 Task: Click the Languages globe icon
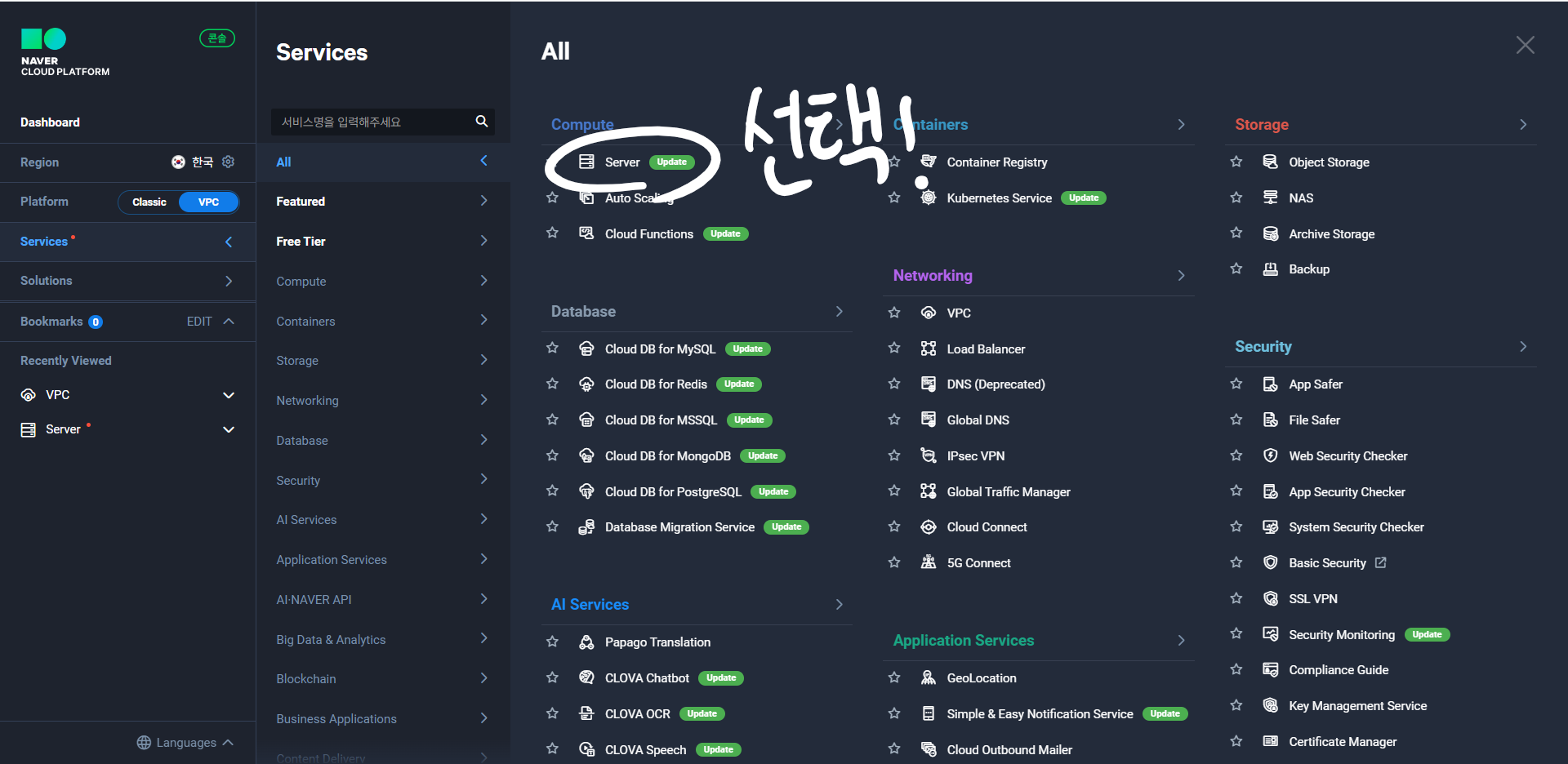tap(144, 743)
